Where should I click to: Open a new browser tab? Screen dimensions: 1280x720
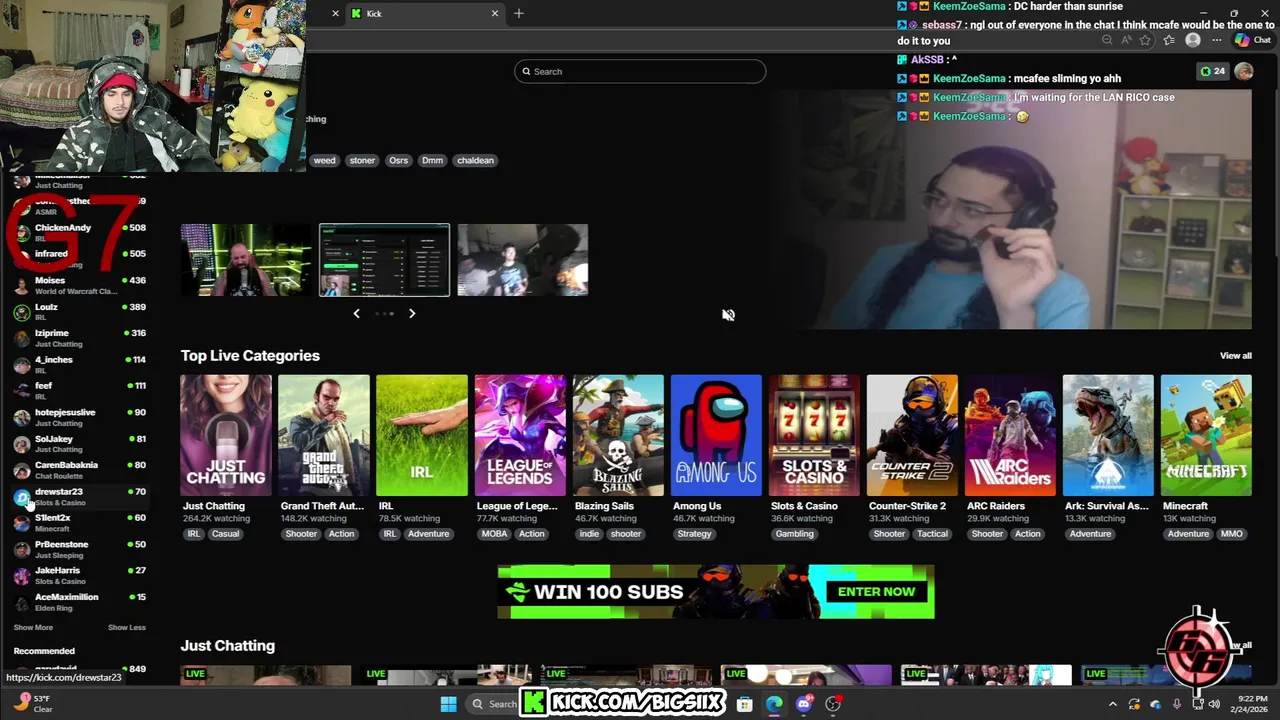[518, 13]
